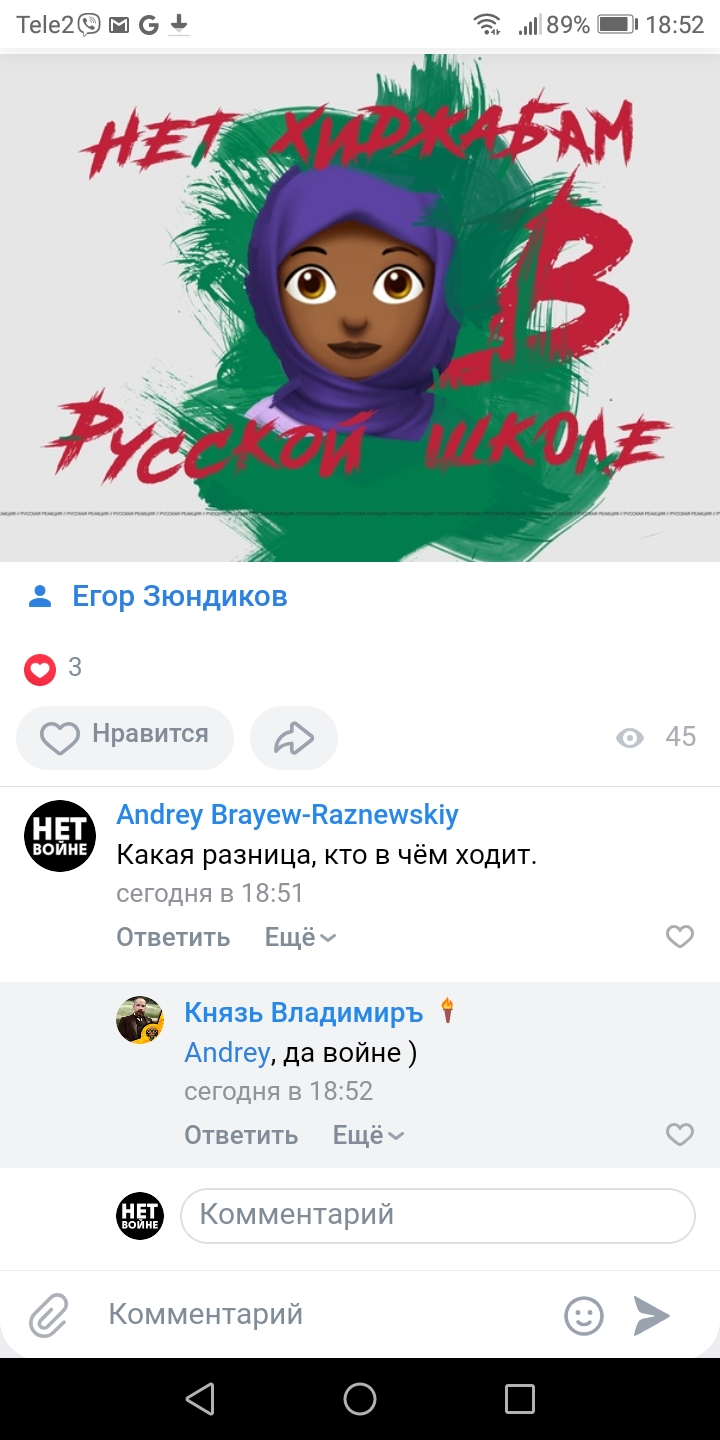Like the post with Нравится button

coord(125,738)
